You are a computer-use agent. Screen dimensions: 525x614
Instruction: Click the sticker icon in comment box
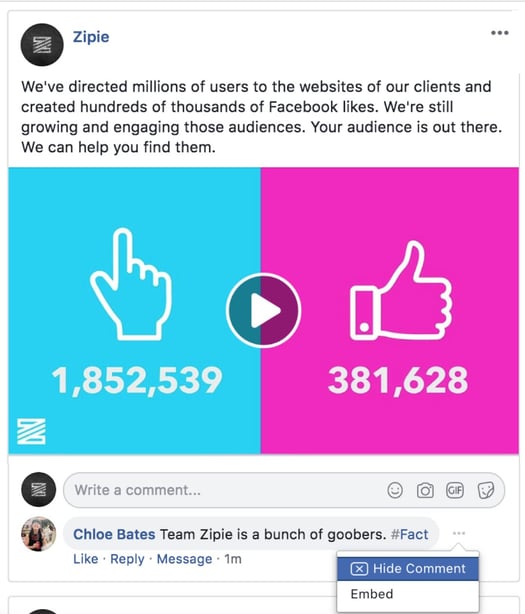[486, 490]
